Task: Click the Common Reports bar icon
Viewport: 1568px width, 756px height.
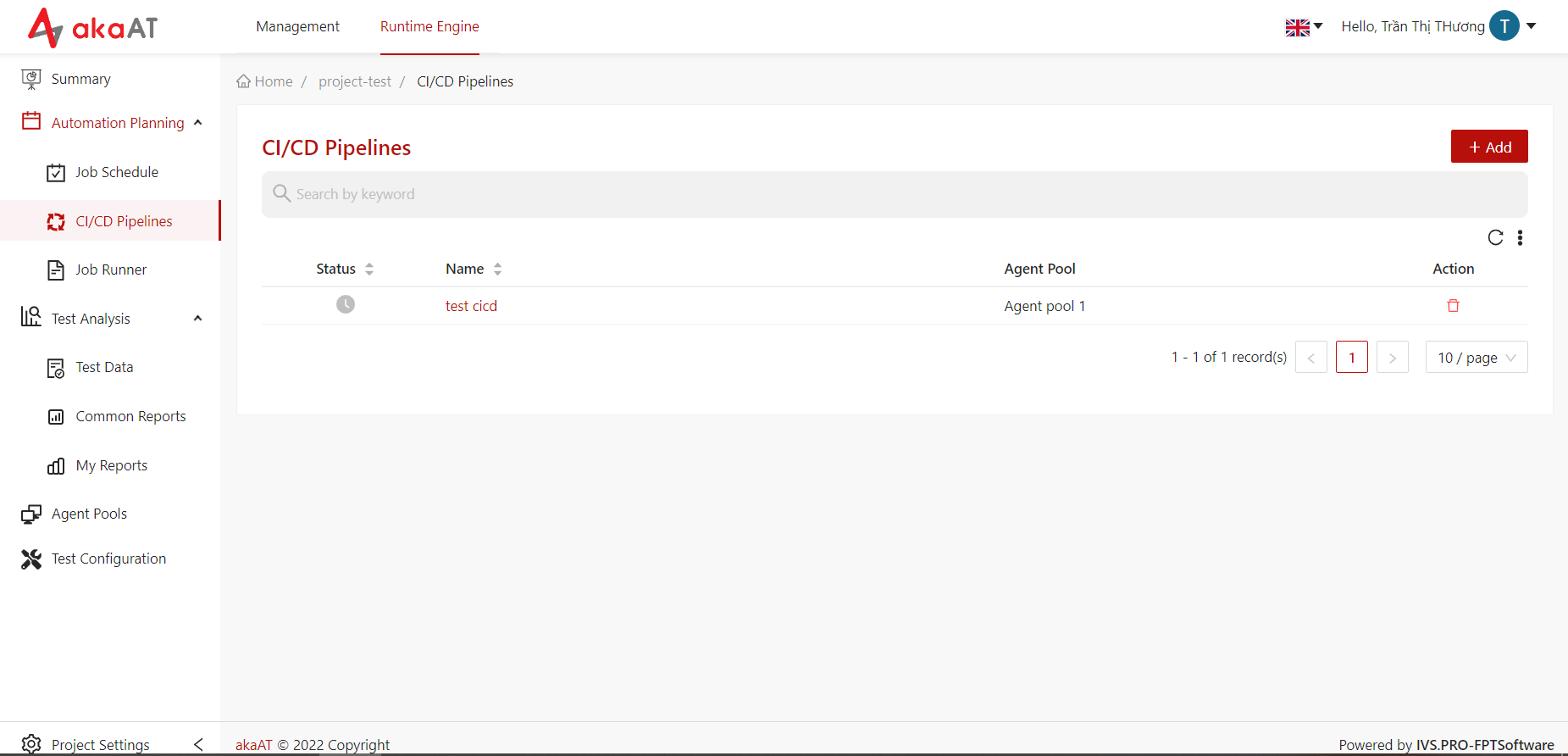Action: click(56, 417)
